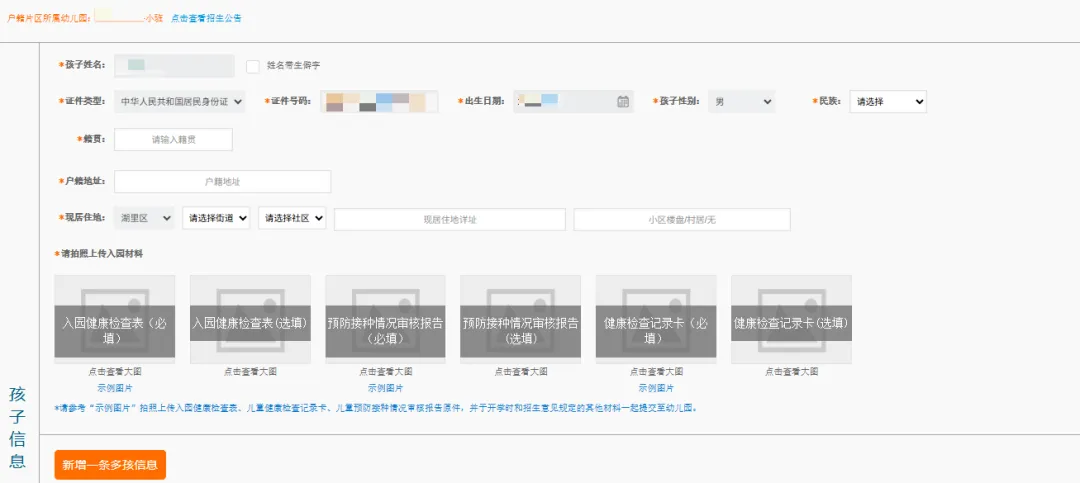Open the 证件类型 dropdown
1080x483 pixels.
pyautogui.click(x=180, y=101)
